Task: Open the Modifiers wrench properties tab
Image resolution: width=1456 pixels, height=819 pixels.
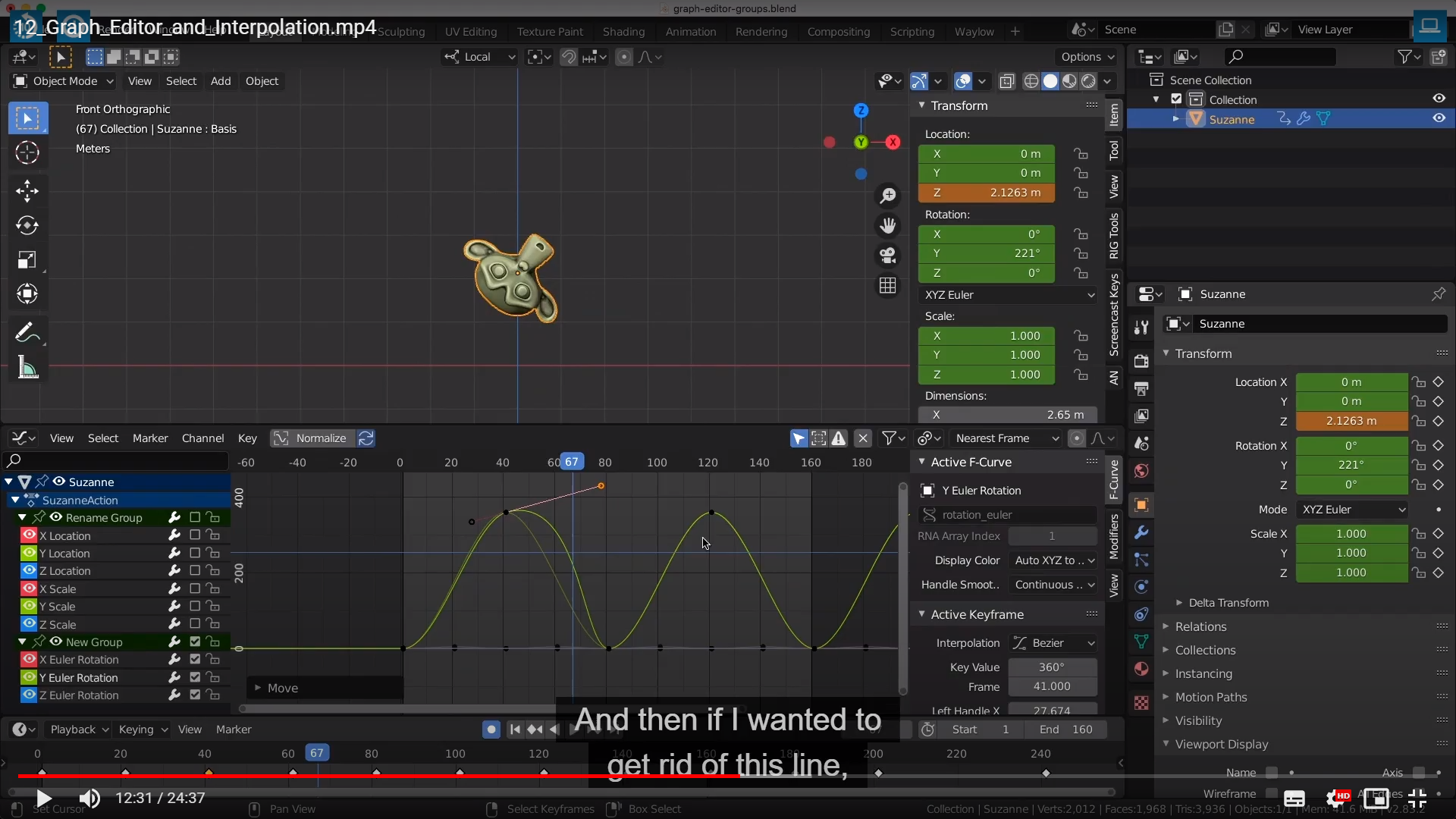Action: coord(1141,532)
